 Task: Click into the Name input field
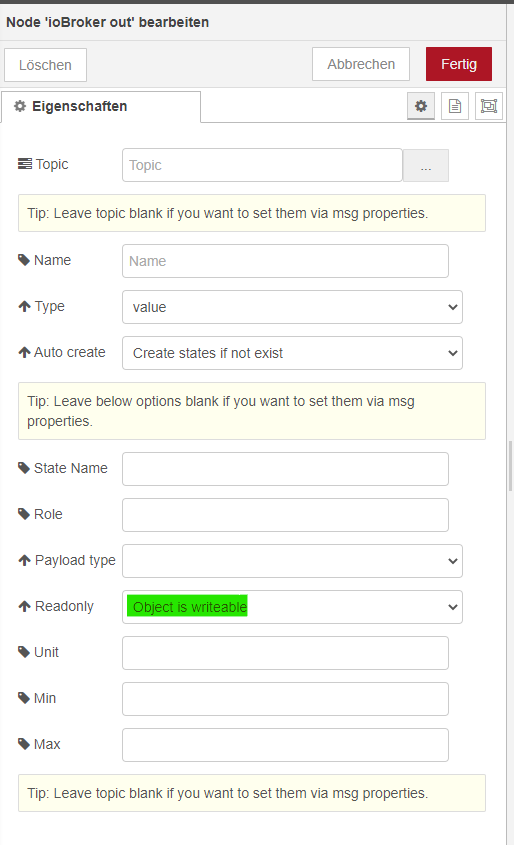click(285, 261)
